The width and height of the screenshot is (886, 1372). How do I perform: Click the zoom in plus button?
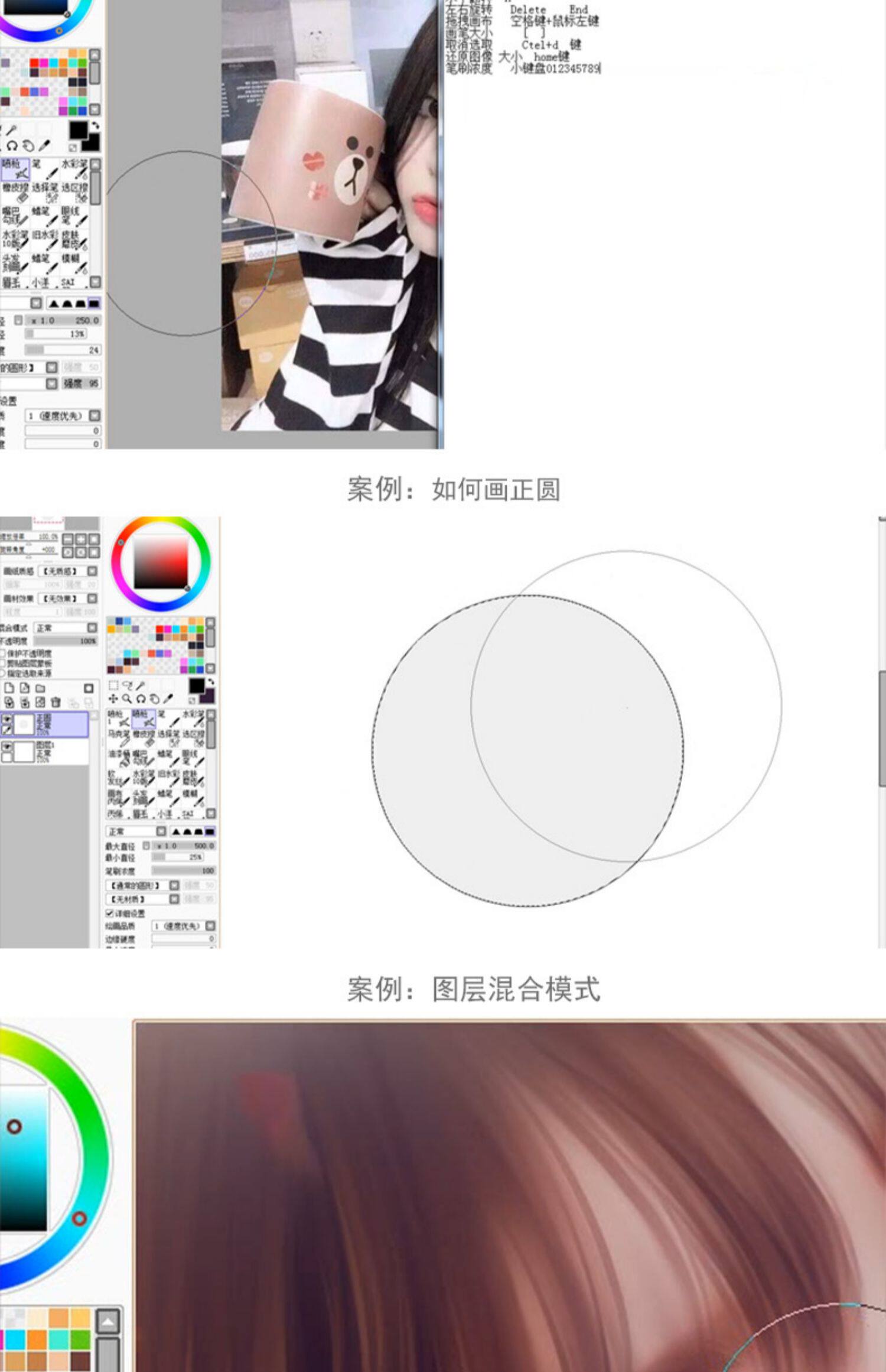(x=81, y=539)
